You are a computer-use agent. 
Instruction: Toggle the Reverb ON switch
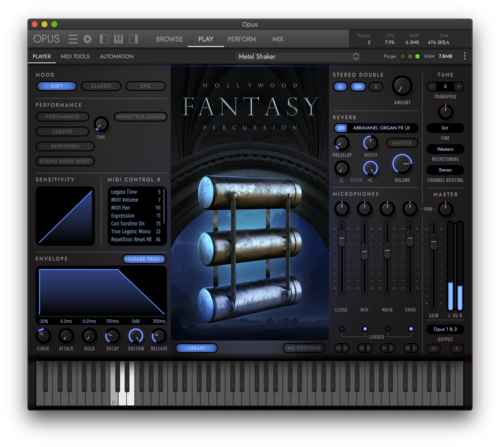(x=341, y=128)
